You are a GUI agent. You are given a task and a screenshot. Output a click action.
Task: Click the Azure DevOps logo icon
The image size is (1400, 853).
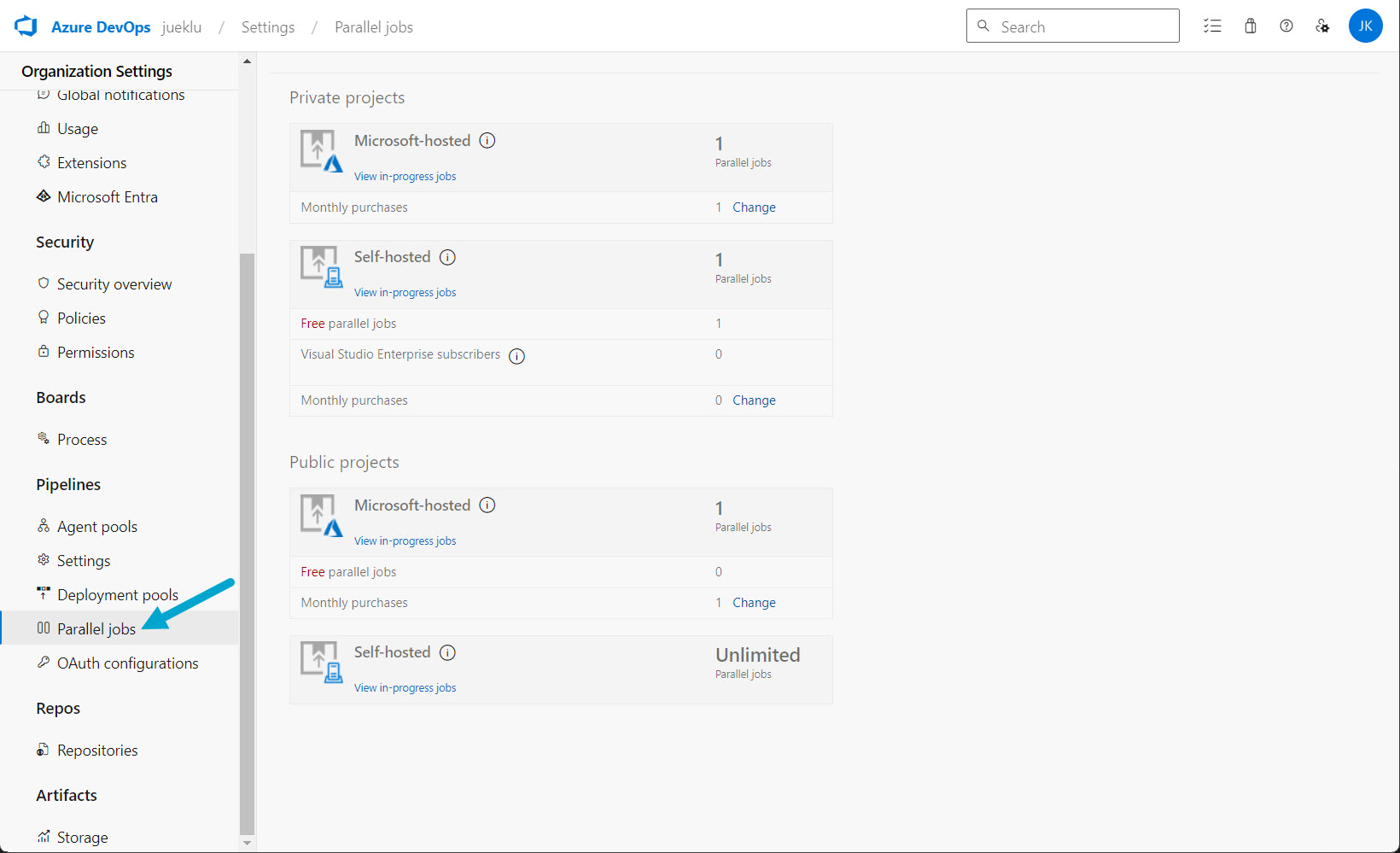[26, 26]
